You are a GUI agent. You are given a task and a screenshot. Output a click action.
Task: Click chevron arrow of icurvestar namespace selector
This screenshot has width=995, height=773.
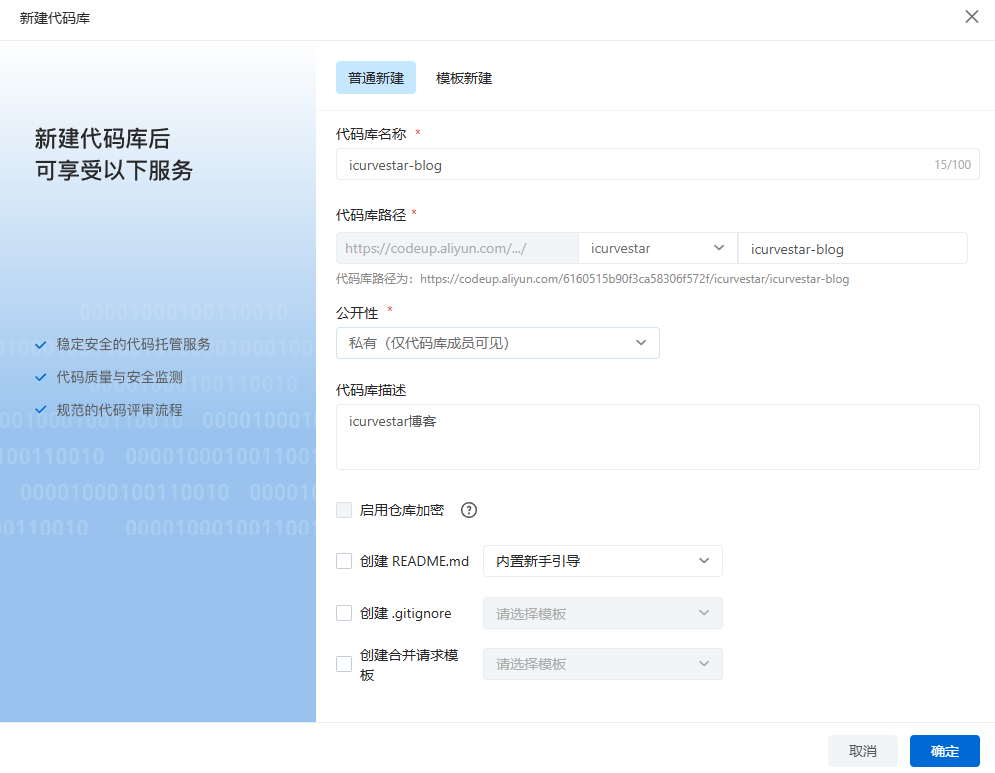coord(719,248)
